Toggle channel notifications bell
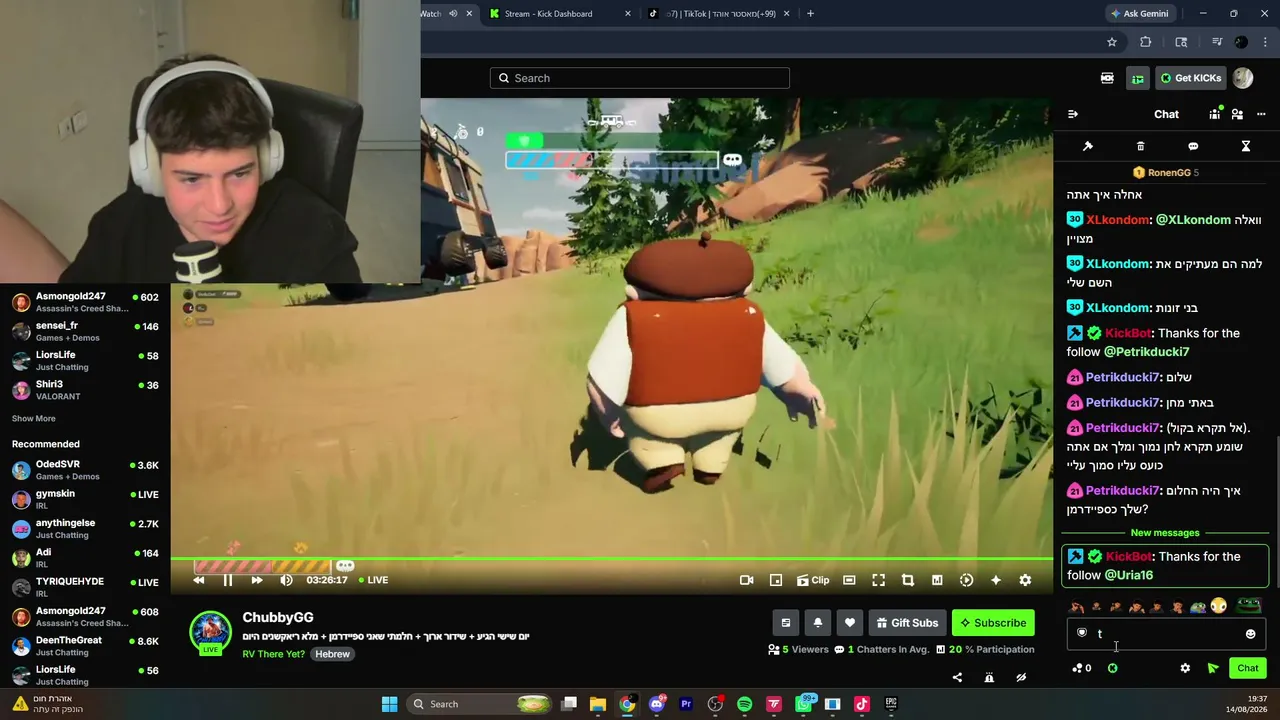 tap(817, 623)
